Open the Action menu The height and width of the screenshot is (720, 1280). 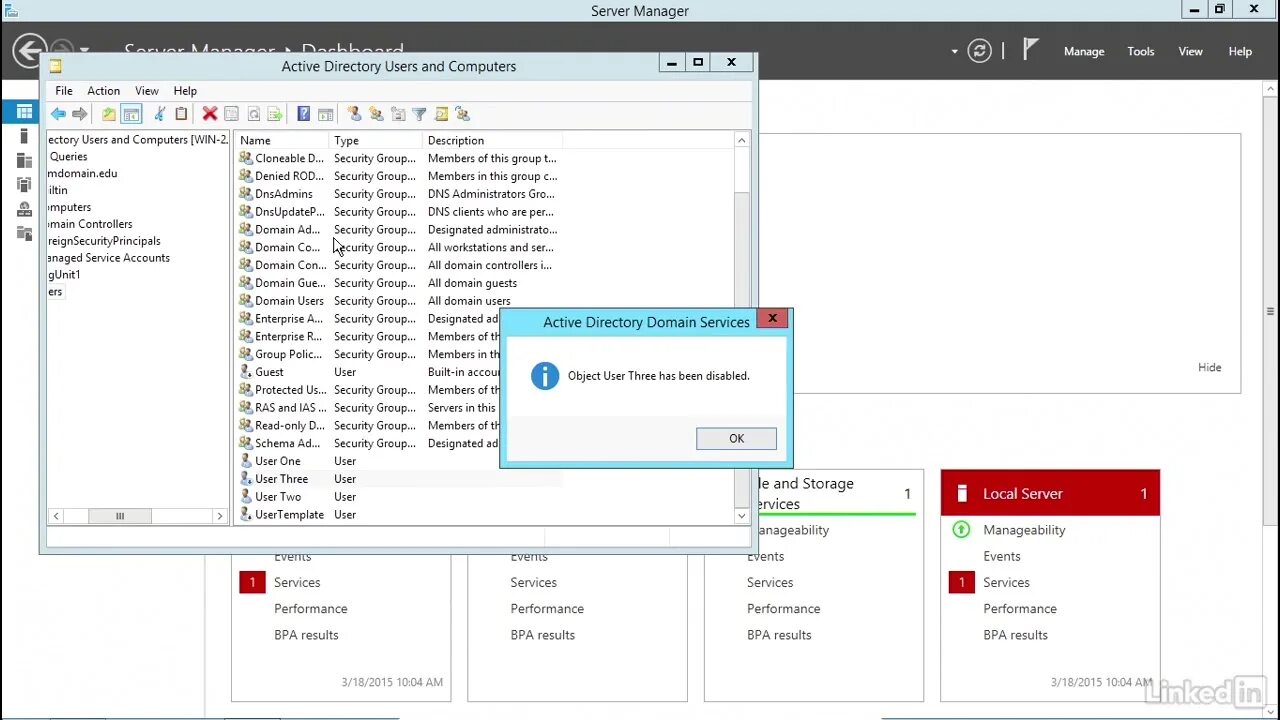(x=103, y=91)
